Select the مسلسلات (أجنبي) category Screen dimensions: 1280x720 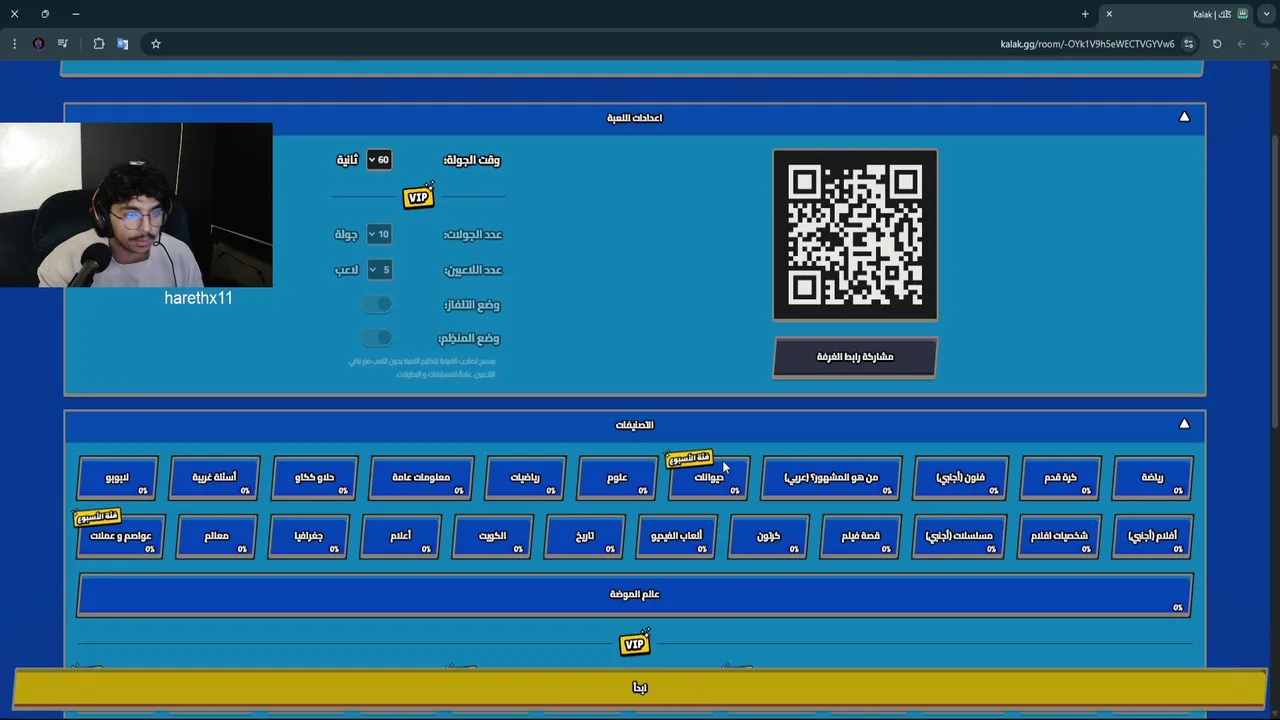tap(959, 536)
